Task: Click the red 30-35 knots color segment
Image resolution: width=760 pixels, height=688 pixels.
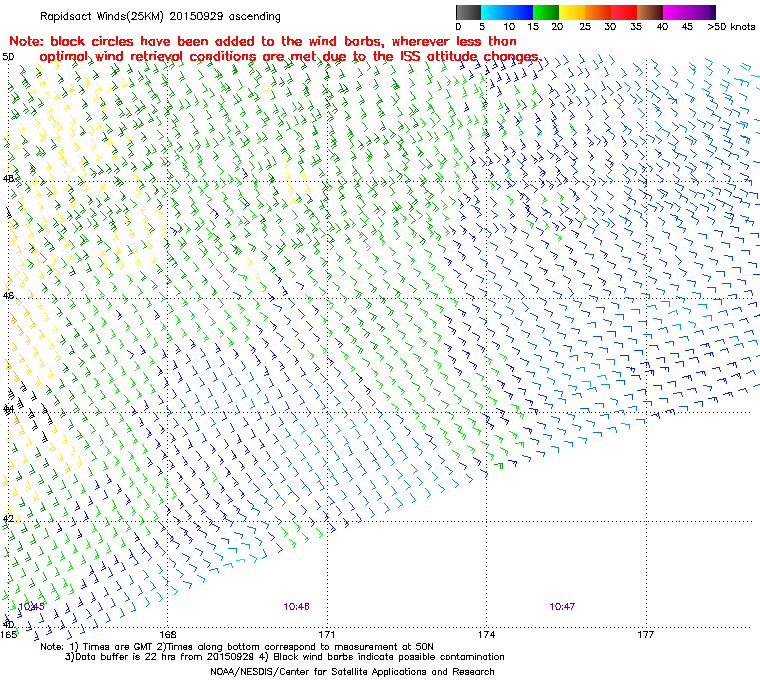Action: click(x=624, y=12)
